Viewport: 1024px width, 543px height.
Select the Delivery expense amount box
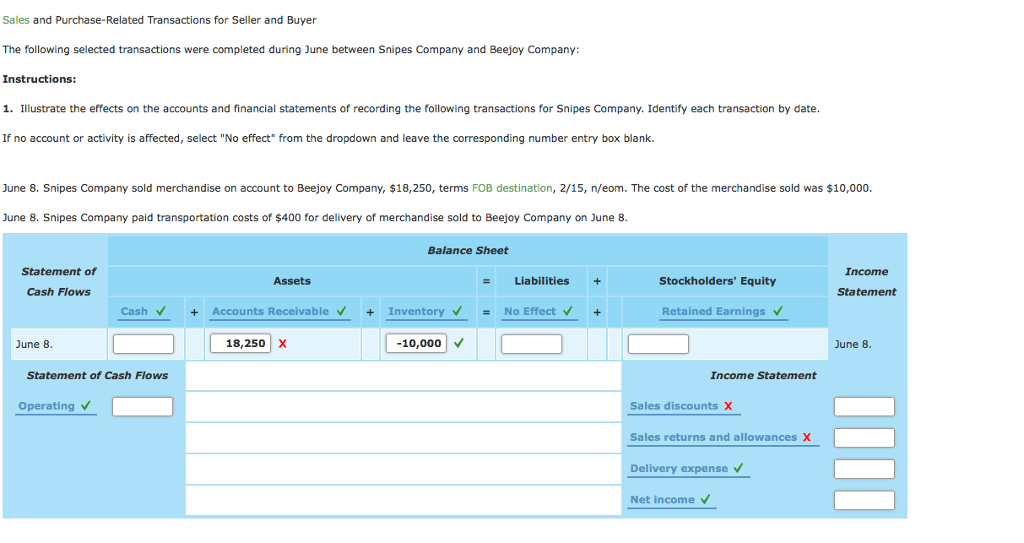(x=864, y=469)
